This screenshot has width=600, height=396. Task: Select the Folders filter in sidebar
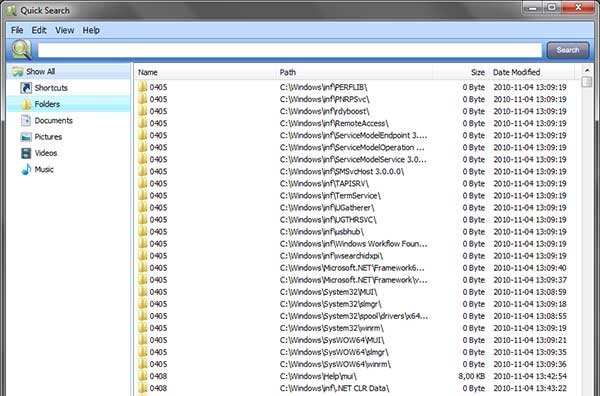pos(69,104)
